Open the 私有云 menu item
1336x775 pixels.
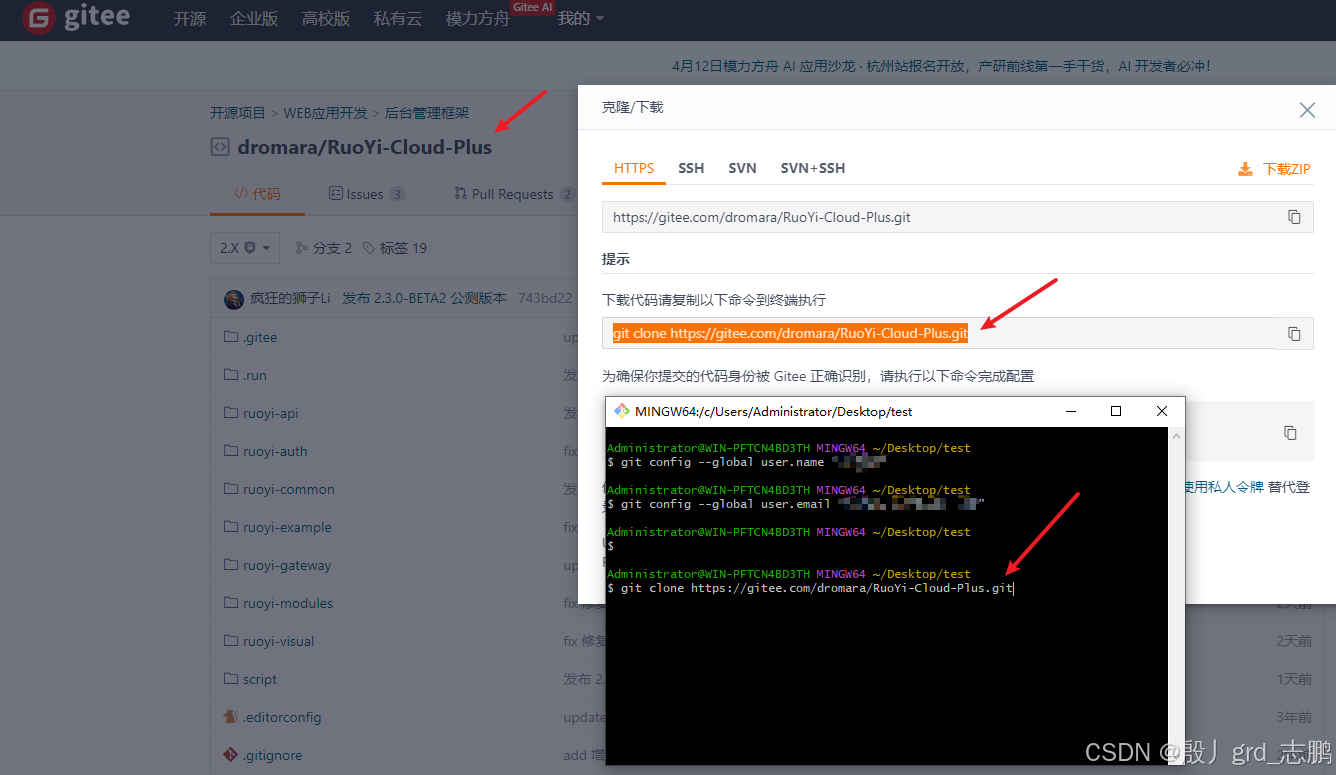pyautogui.click(x=398, y=19)
